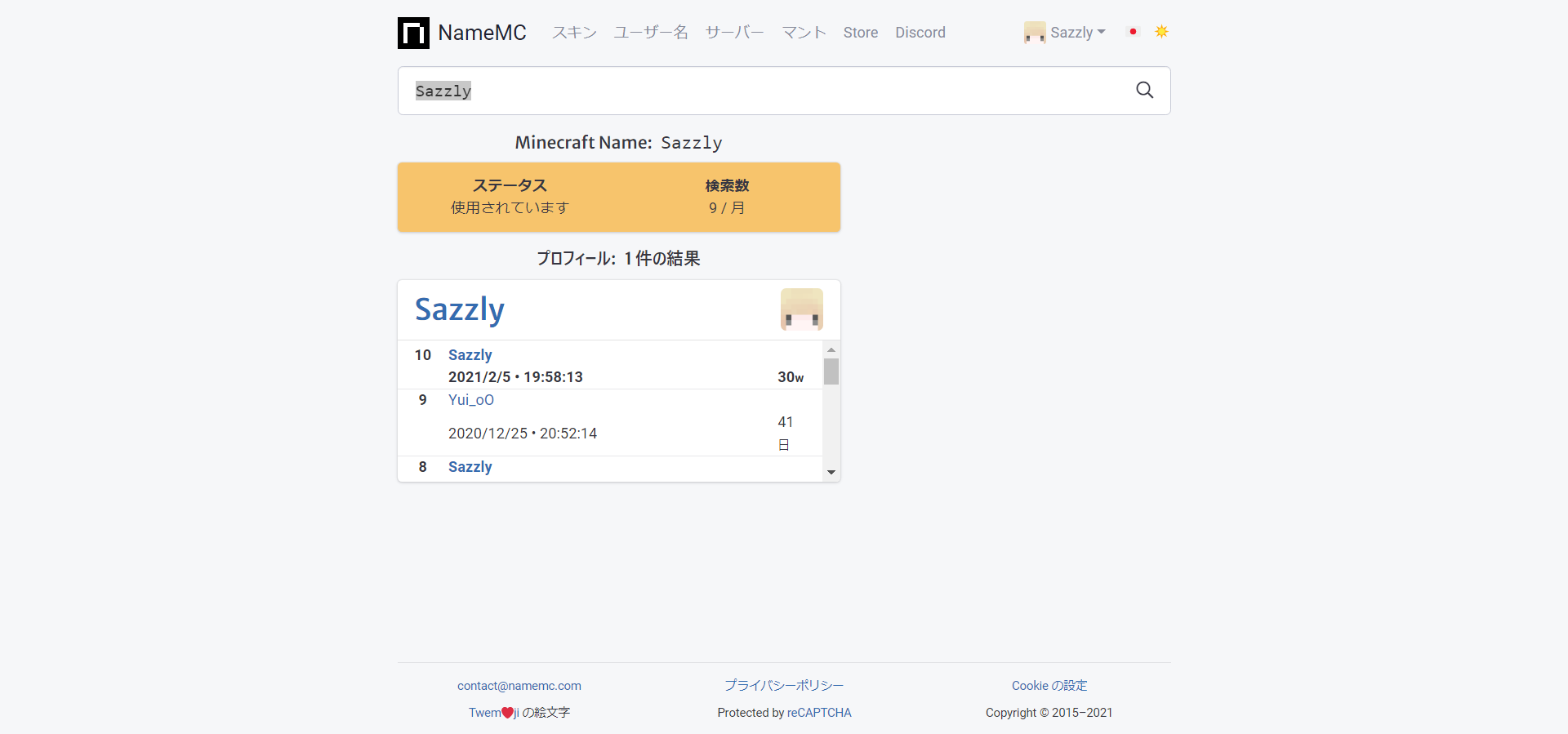Viewport: 1568px width, 734px height.
Task: Open the Sazzly account dropdown
Action: (x=1065, y=33)
